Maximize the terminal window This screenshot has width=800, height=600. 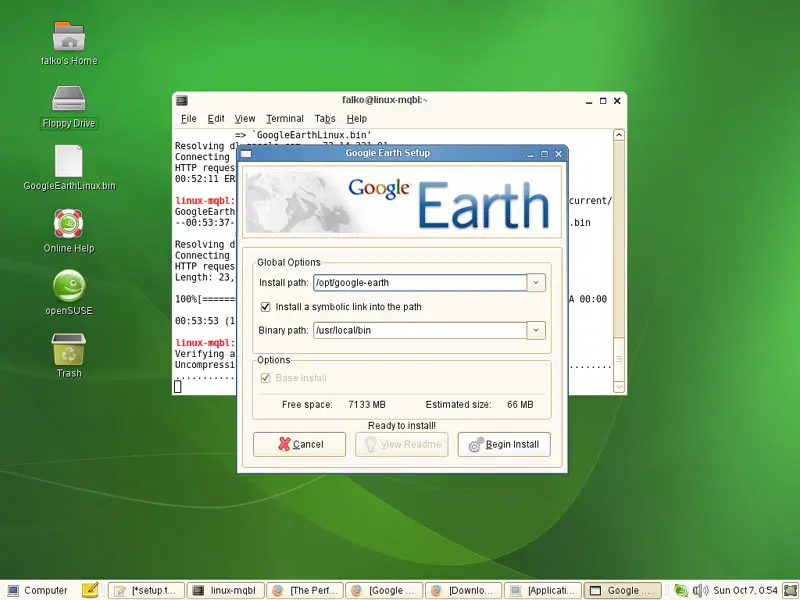[603, 101]
